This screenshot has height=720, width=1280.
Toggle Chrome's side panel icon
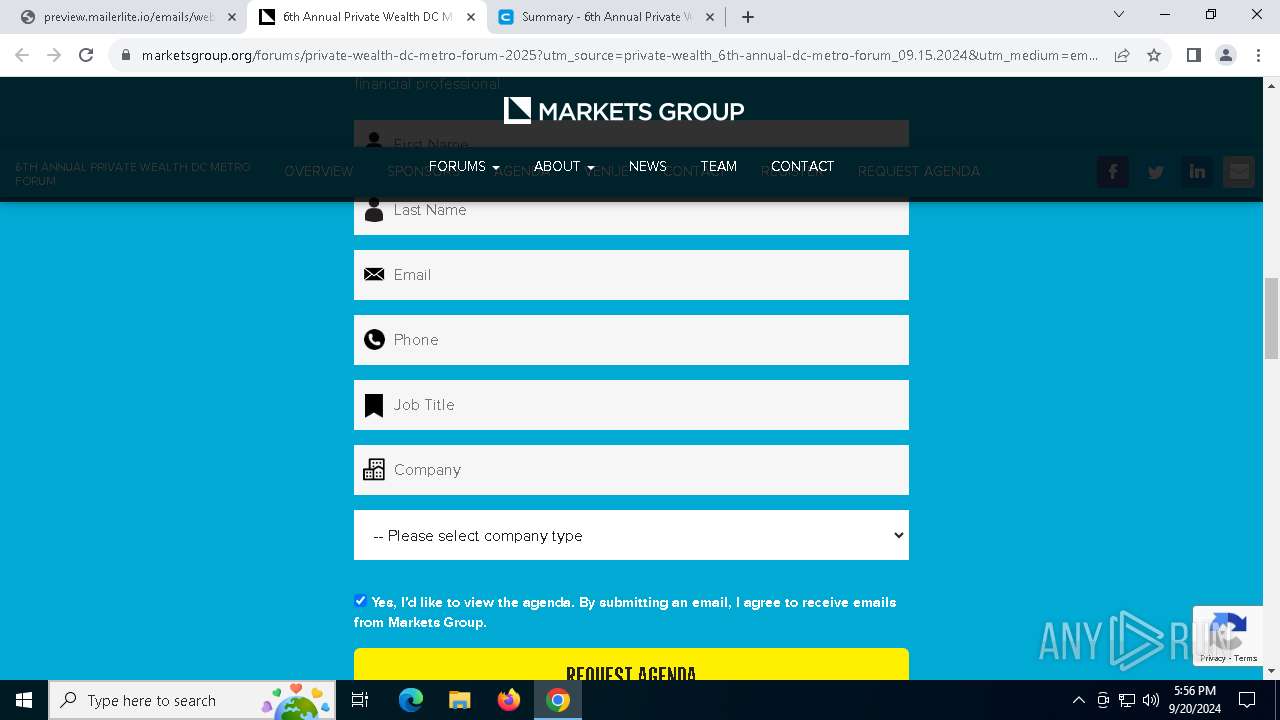(1193, 55)
